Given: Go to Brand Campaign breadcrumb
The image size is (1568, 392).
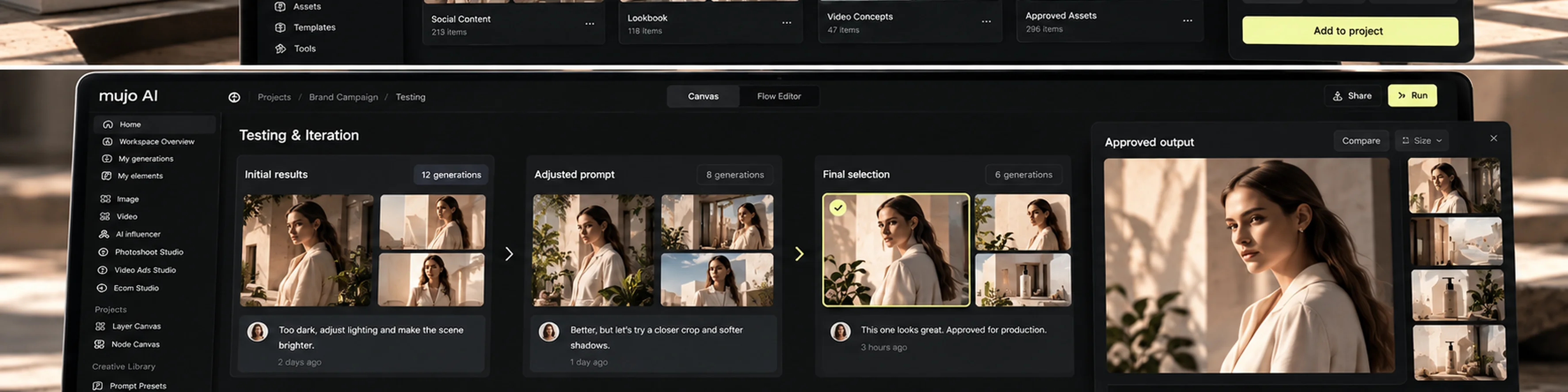Looking at the screenshot, I should coord(343,97).
